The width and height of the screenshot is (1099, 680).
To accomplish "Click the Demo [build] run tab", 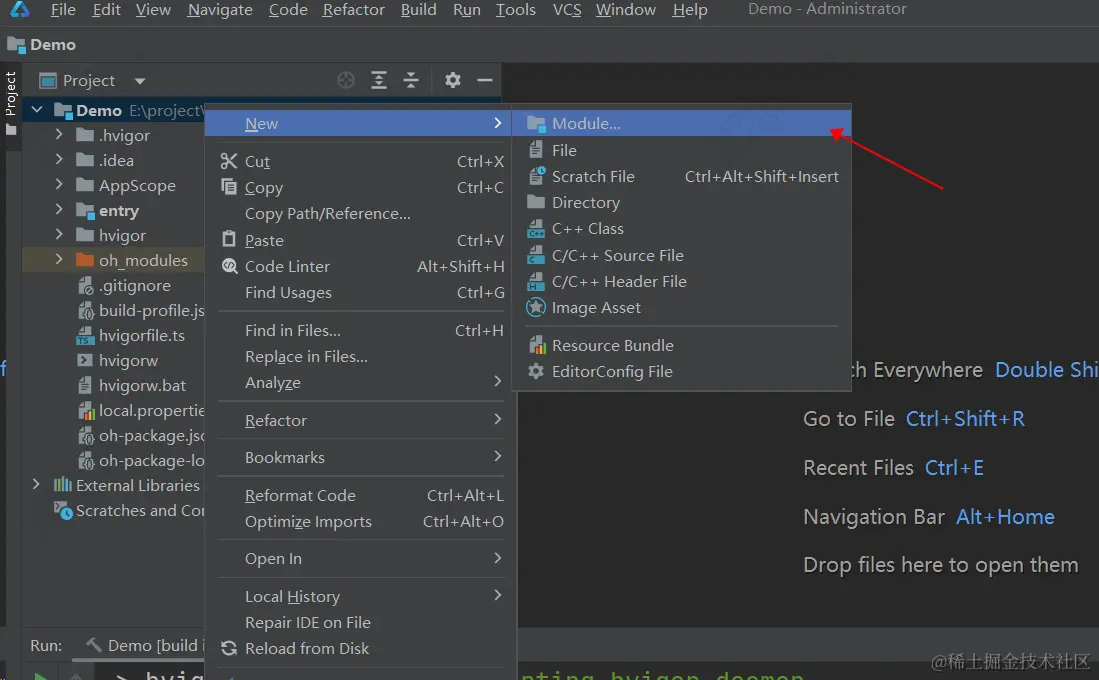I will 144,646.
